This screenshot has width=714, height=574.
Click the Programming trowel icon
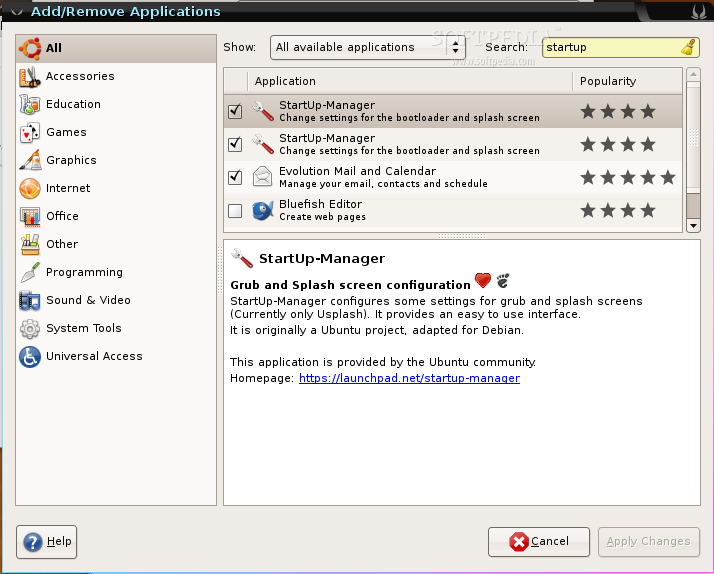(x=30, y=272)
